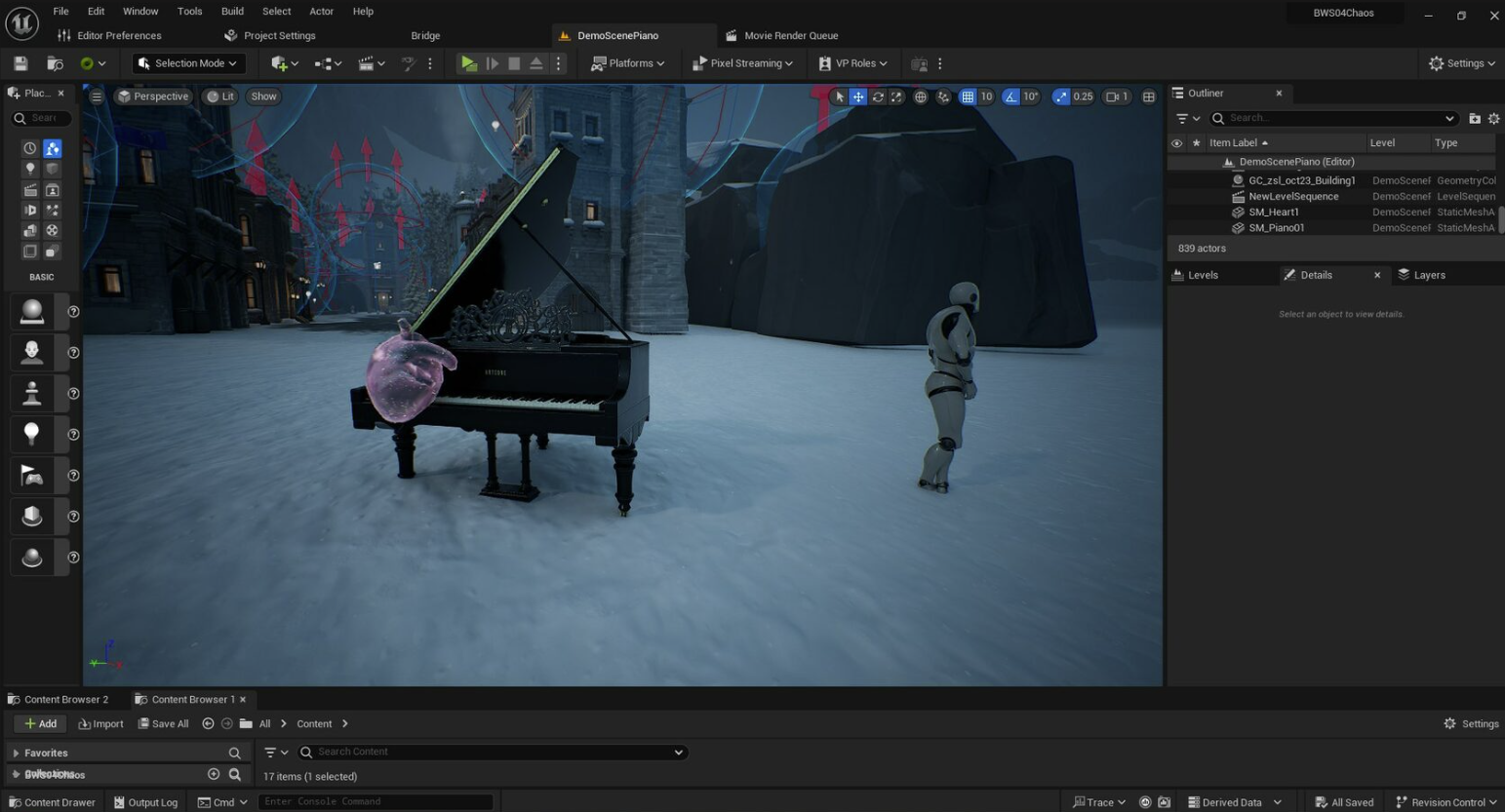Click the Import button in Content Browser
Screen dimensions: 1505x812
(100, 723)
